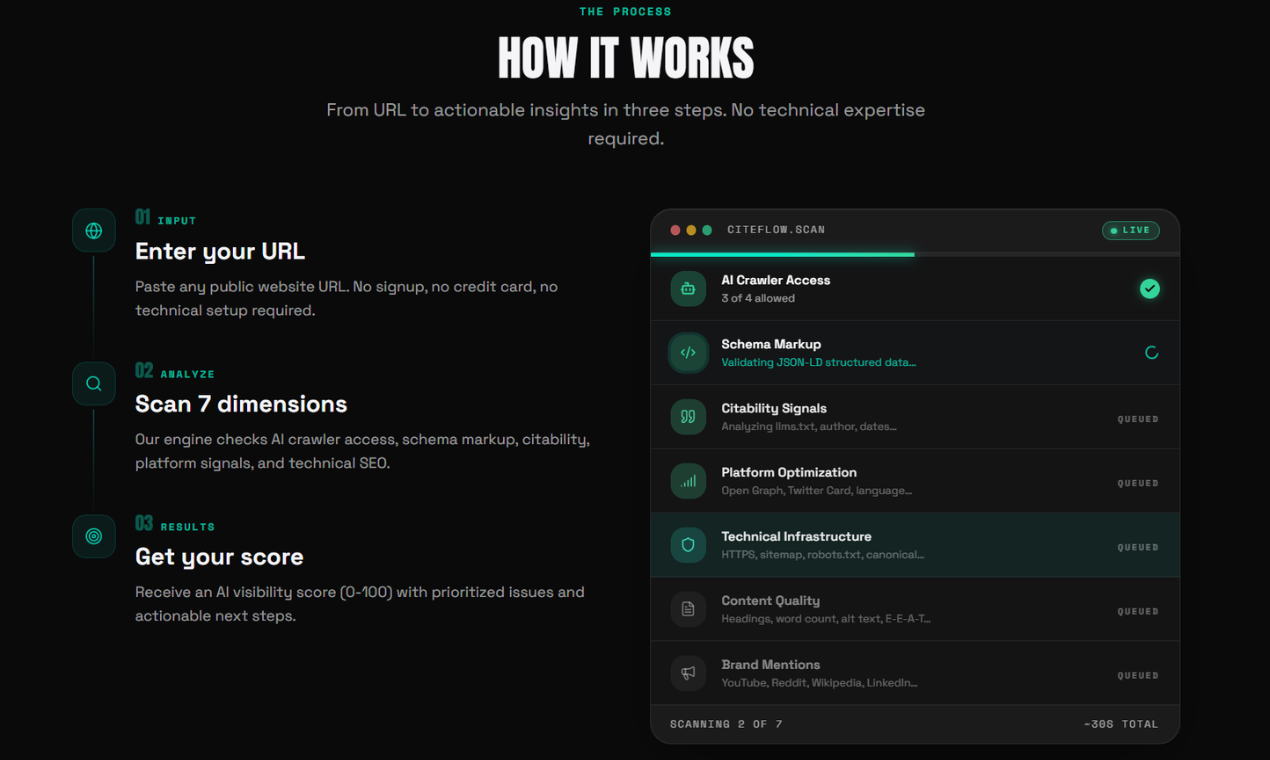Select the Content Quality row title
This screenshot has width=1270, height=760.
point(770,601)
